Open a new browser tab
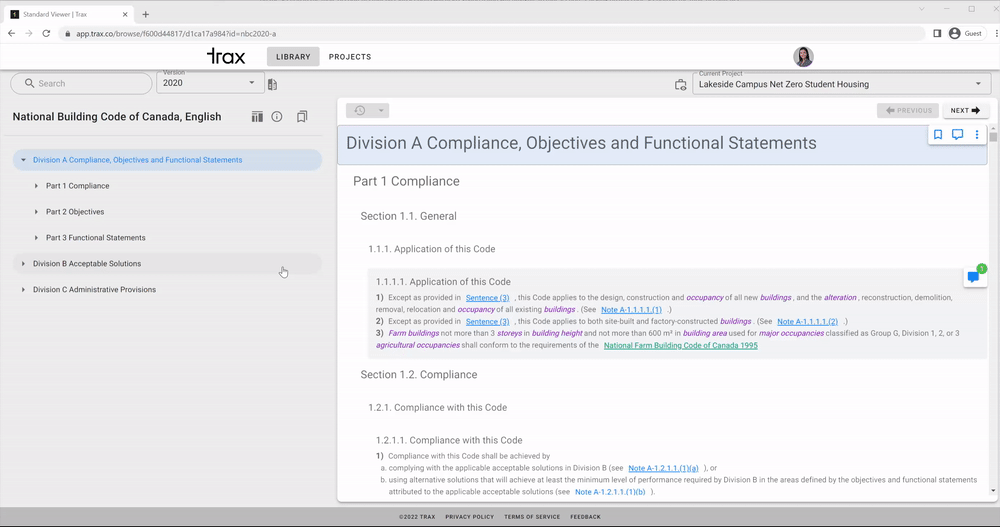 coord(145,14)
